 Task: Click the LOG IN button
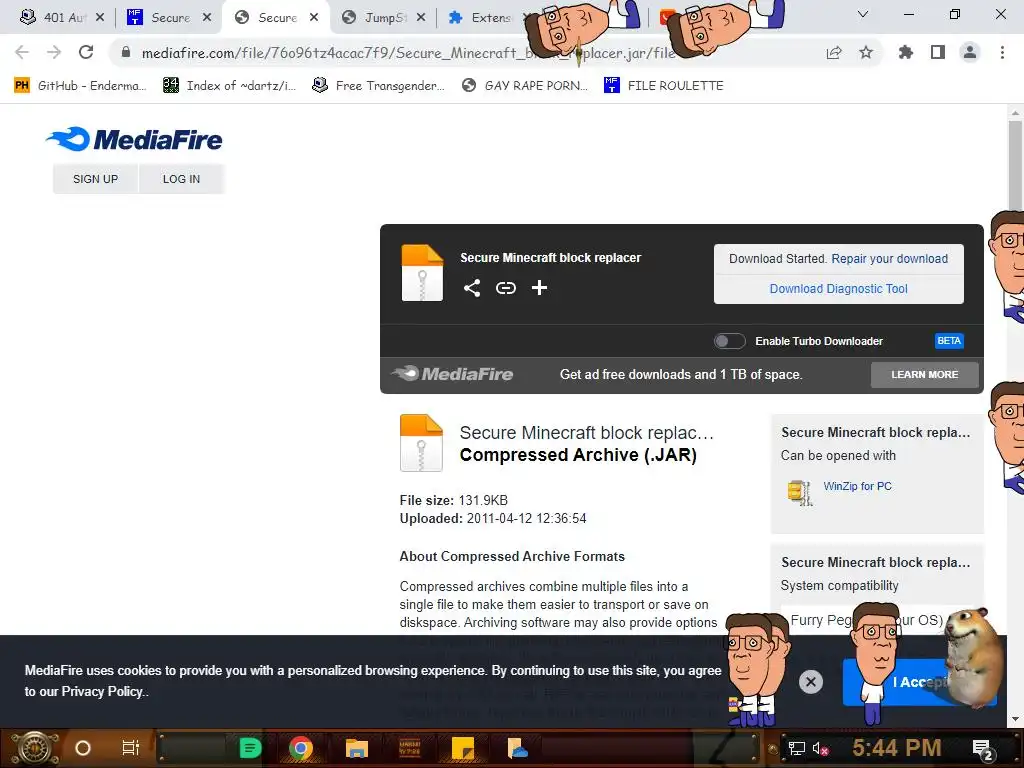tap(182, 179)
